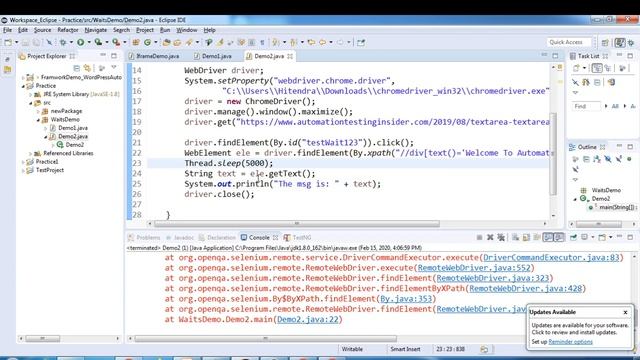Open the Refactor menu

tap(68, 30)
